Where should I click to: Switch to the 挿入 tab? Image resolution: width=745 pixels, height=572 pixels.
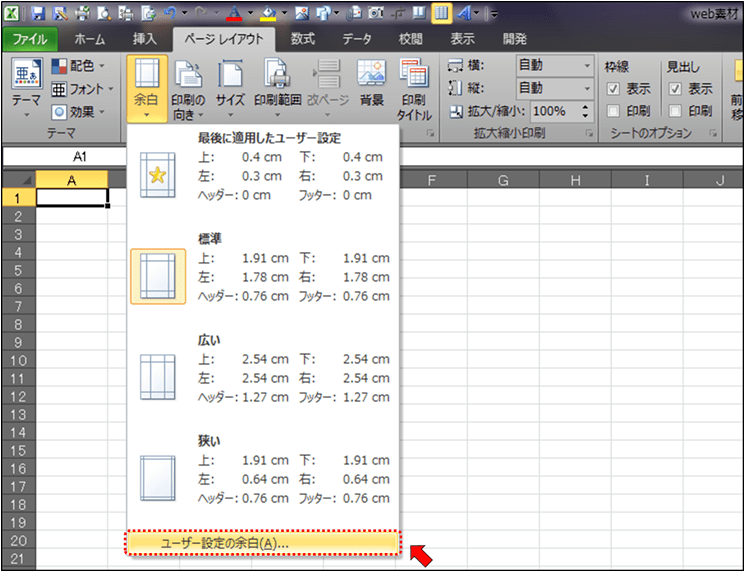[x=144, y=39]
